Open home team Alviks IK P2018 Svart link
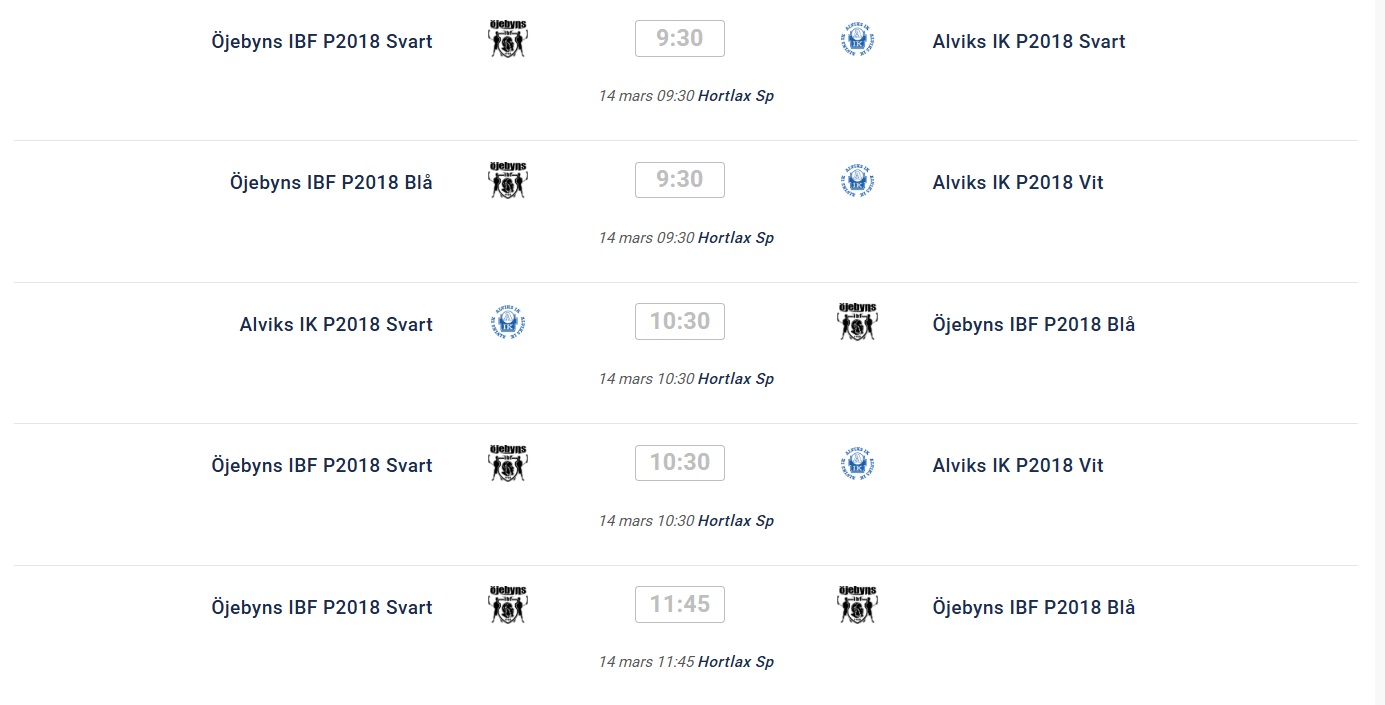Screen dimensions: 1385x705 [336, 324]
